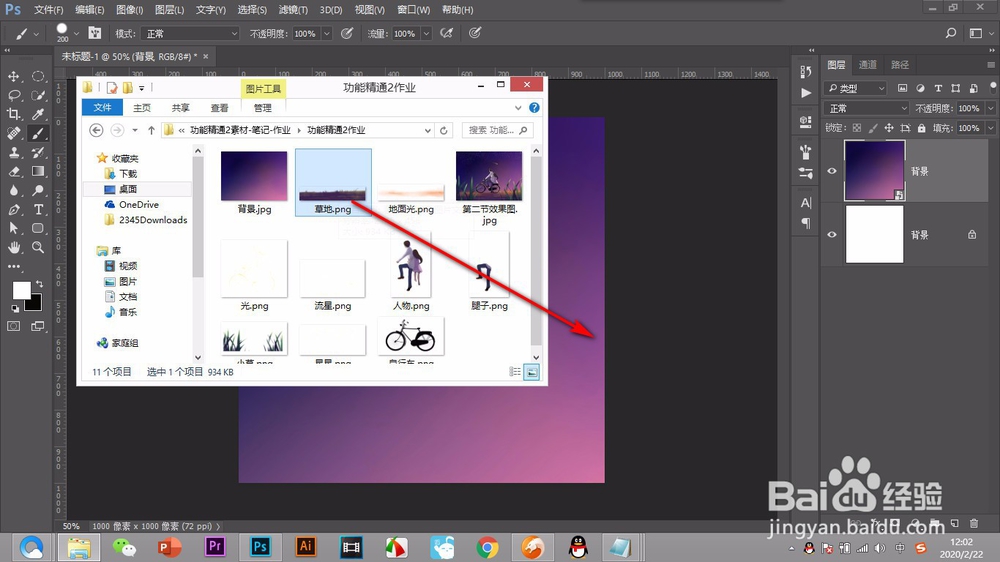Open layer 填充 fill dropdown arrow
Screen dimensions: 1000x562
pos(990,128)
